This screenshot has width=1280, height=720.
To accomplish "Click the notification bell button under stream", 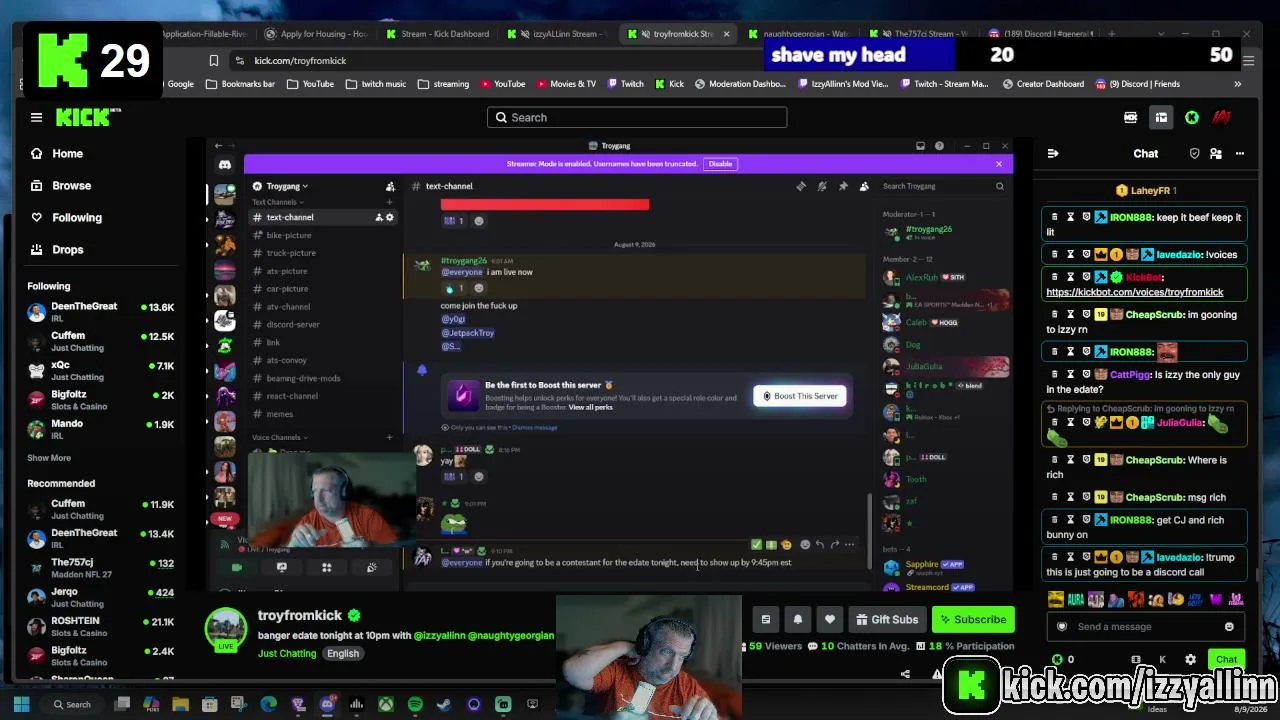I will tap(797, 619).
